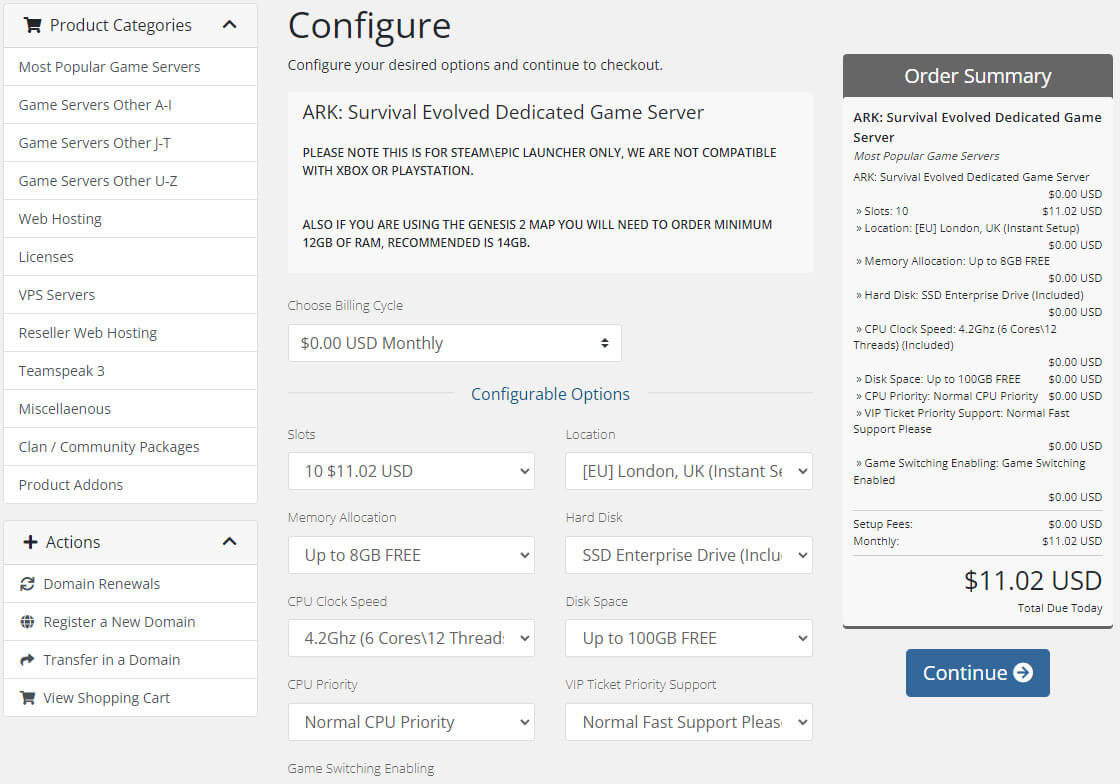Expand the Location dropdown
1120x784 pixels.
pyautogui.click(x=688, y=471)
